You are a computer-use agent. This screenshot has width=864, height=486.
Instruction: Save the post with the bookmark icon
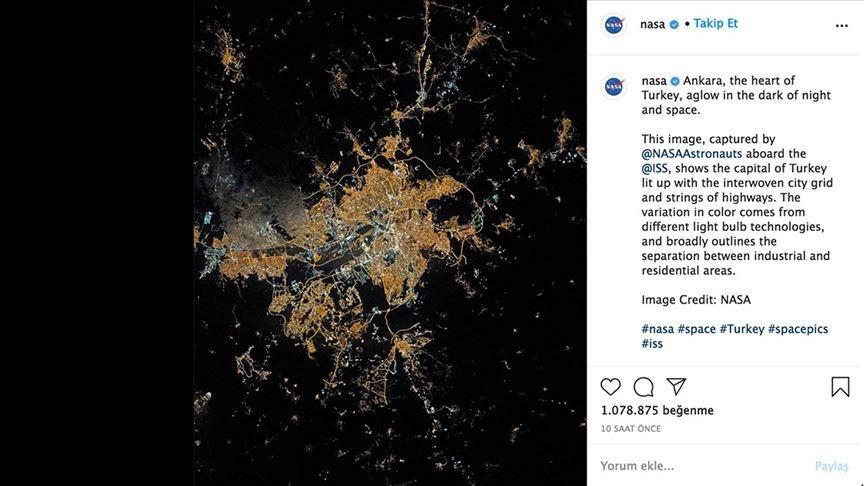[840, 387]
